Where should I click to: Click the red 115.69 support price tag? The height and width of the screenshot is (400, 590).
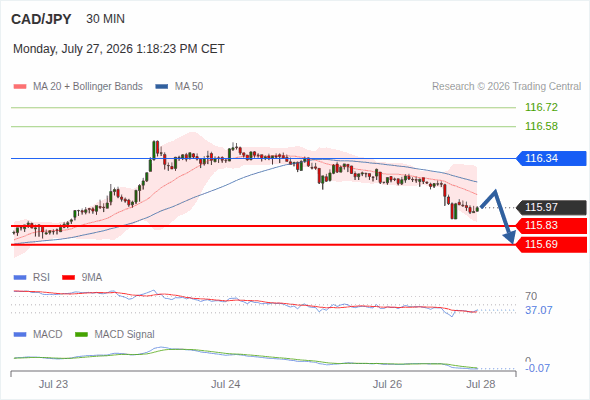[x=551, y=245]
